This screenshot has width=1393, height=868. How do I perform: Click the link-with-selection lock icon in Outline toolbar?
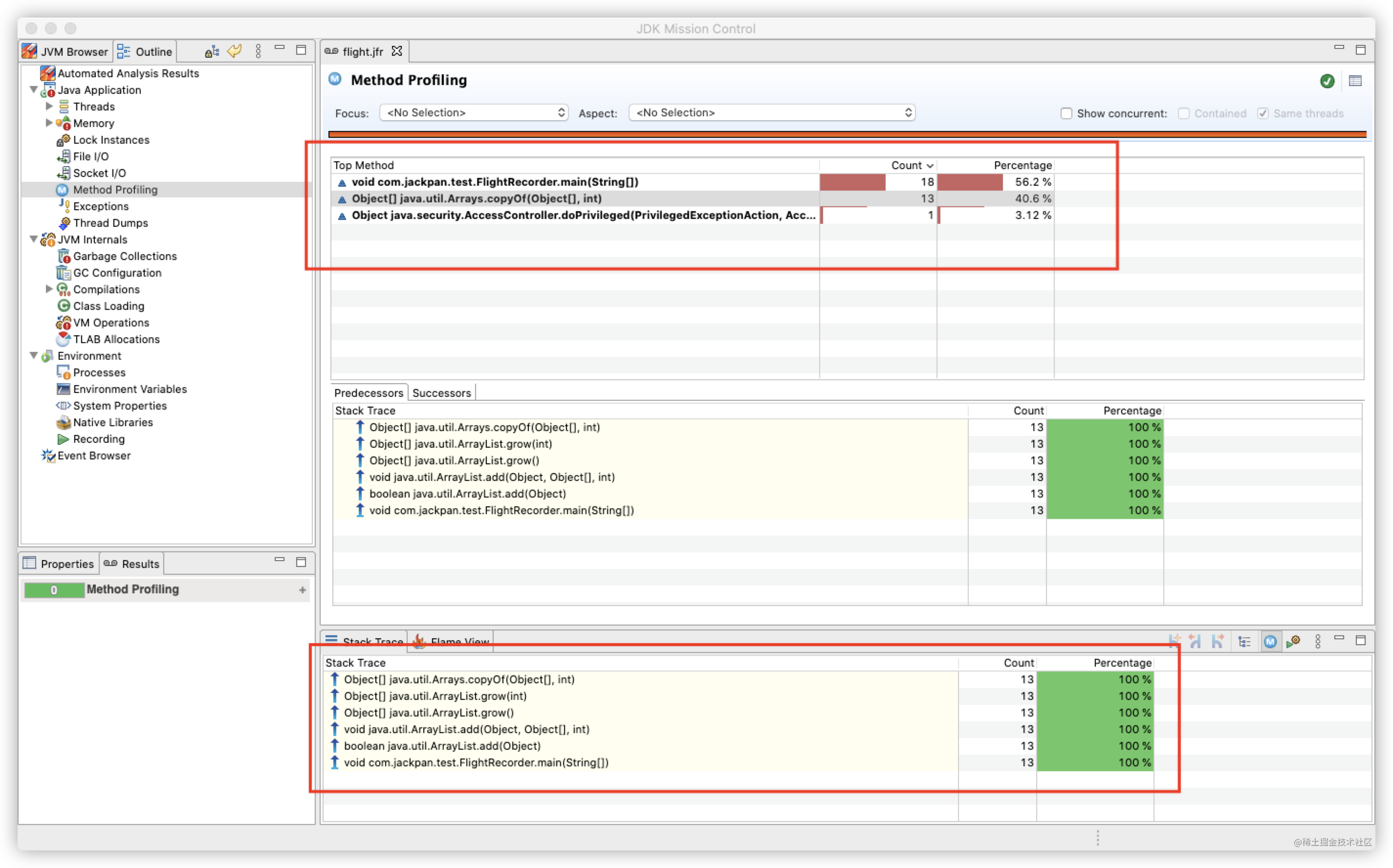212,50
